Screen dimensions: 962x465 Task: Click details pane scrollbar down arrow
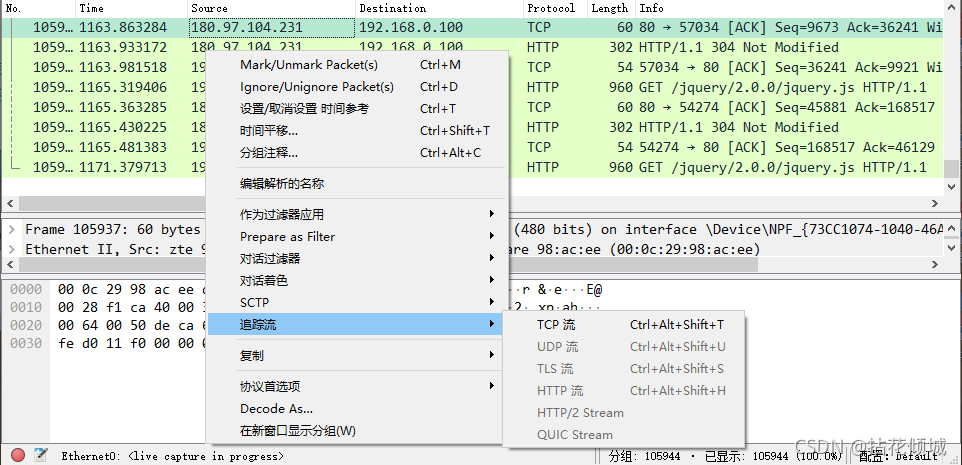[952, 248]
